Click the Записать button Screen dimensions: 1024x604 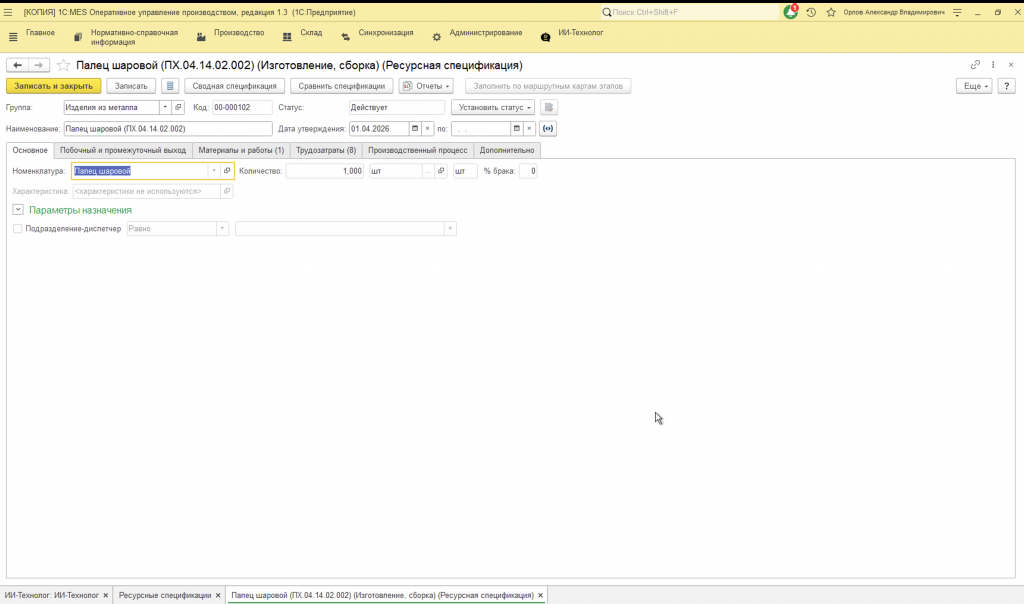tap(131, 86)
